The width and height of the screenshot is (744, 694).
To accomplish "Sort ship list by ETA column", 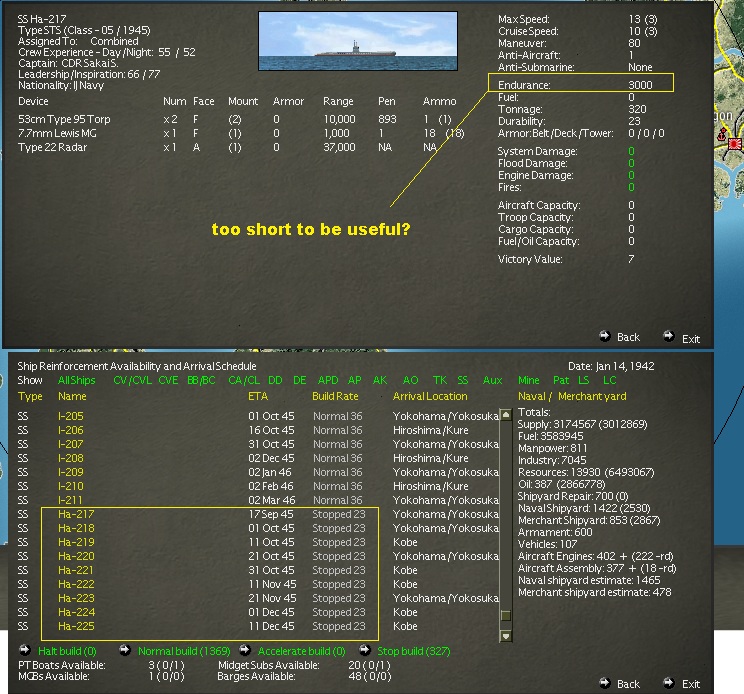I will point(258,397).
